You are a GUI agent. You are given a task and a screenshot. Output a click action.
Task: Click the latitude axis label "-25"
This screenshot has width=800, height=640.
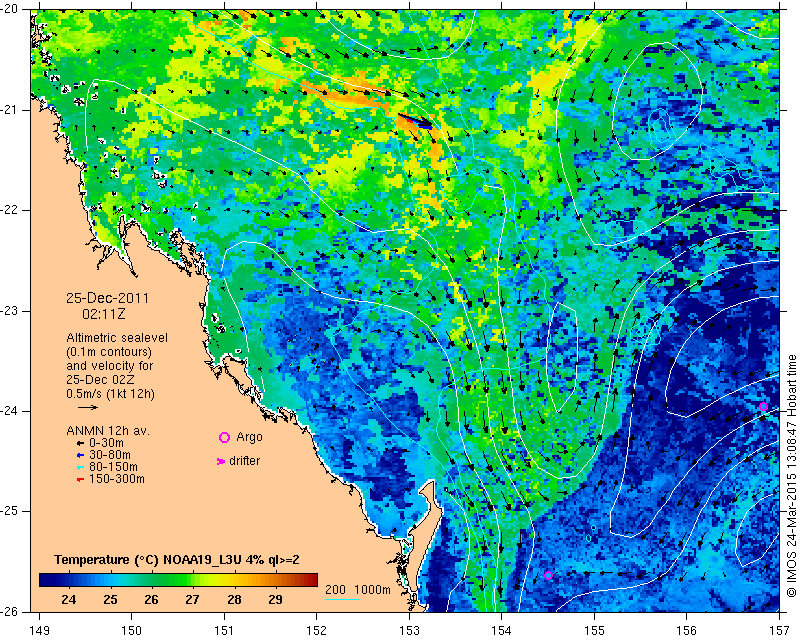tap(10, 511)
